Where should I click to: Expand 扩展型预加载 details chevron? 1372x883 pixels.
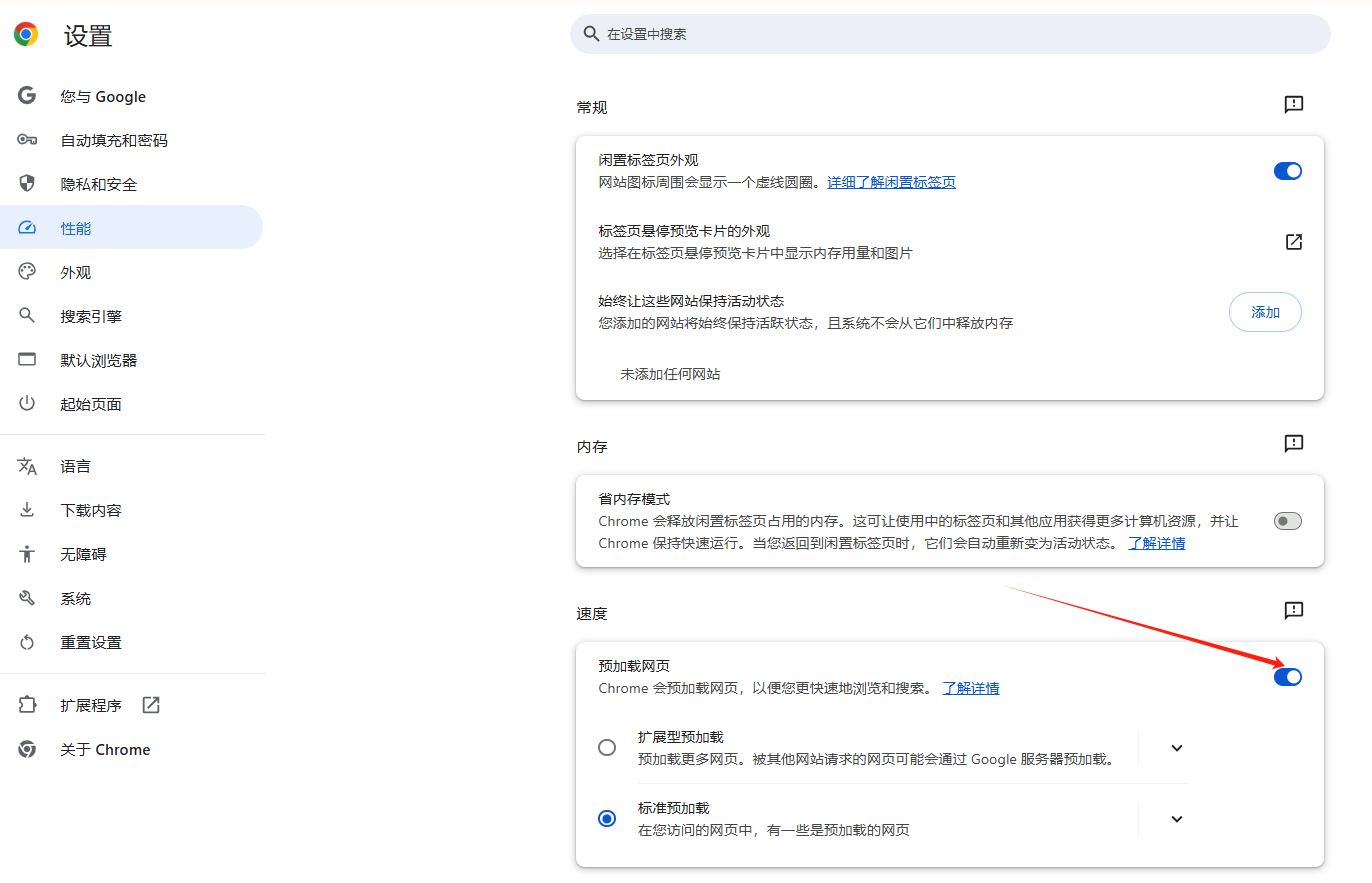click(1177, 748)
